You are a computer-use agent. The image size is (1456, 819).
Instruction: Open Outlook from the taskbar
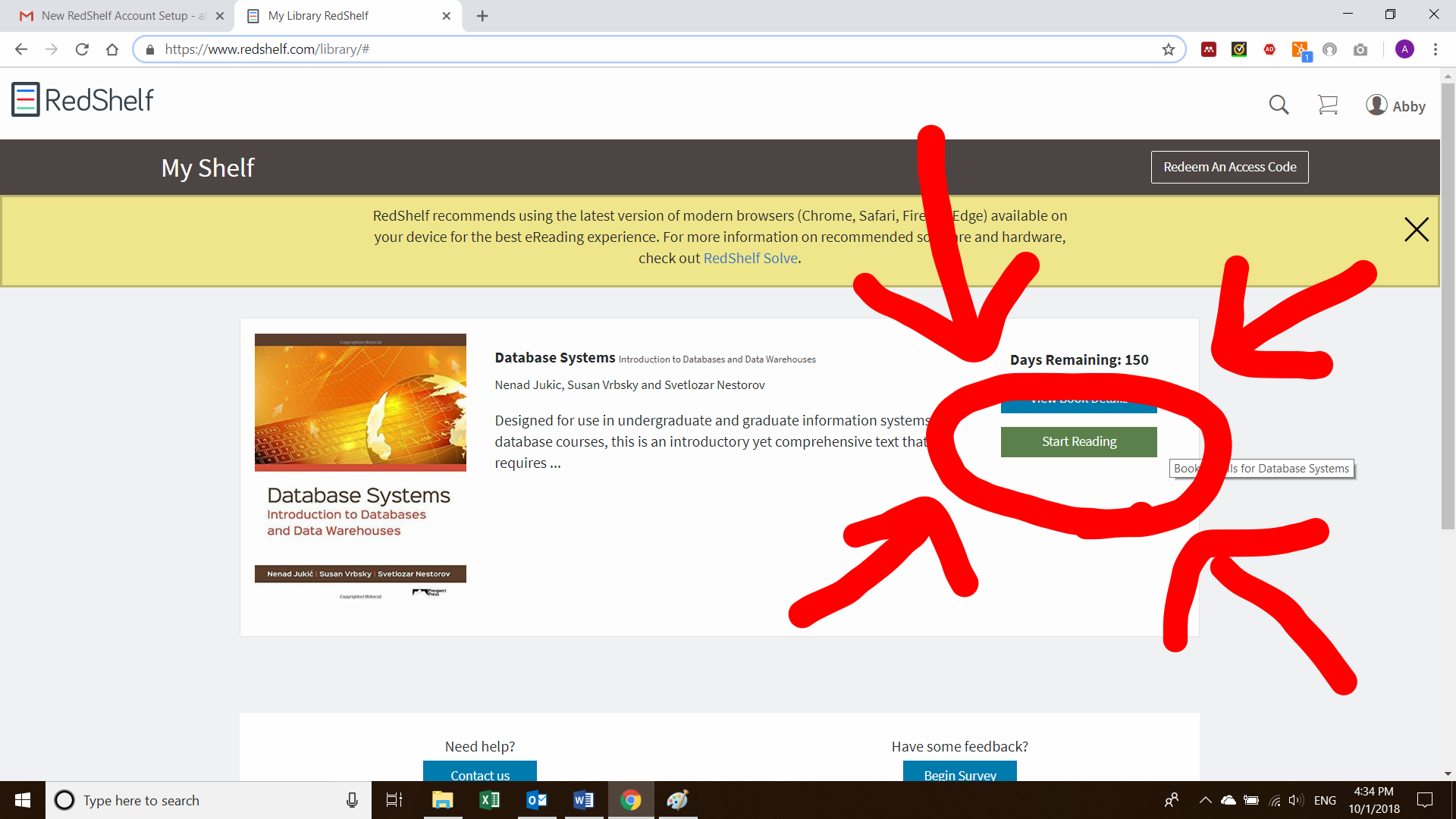(x=536, y=800)
